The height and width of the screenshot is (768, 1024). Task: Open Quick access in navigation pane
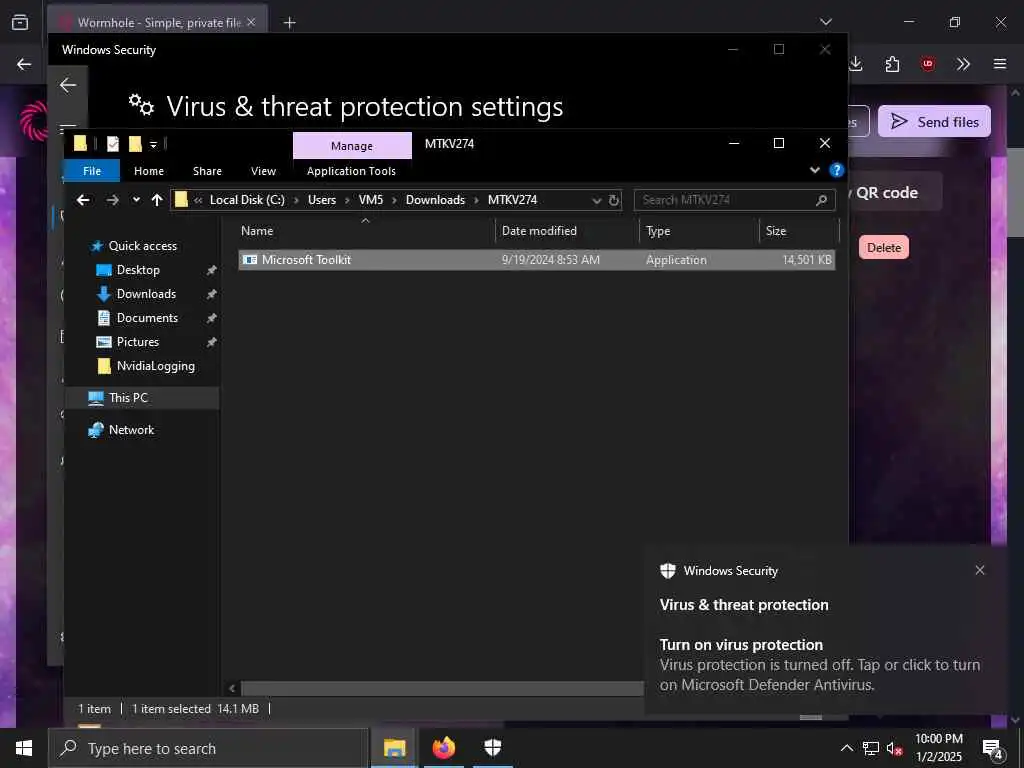[142, 246]
